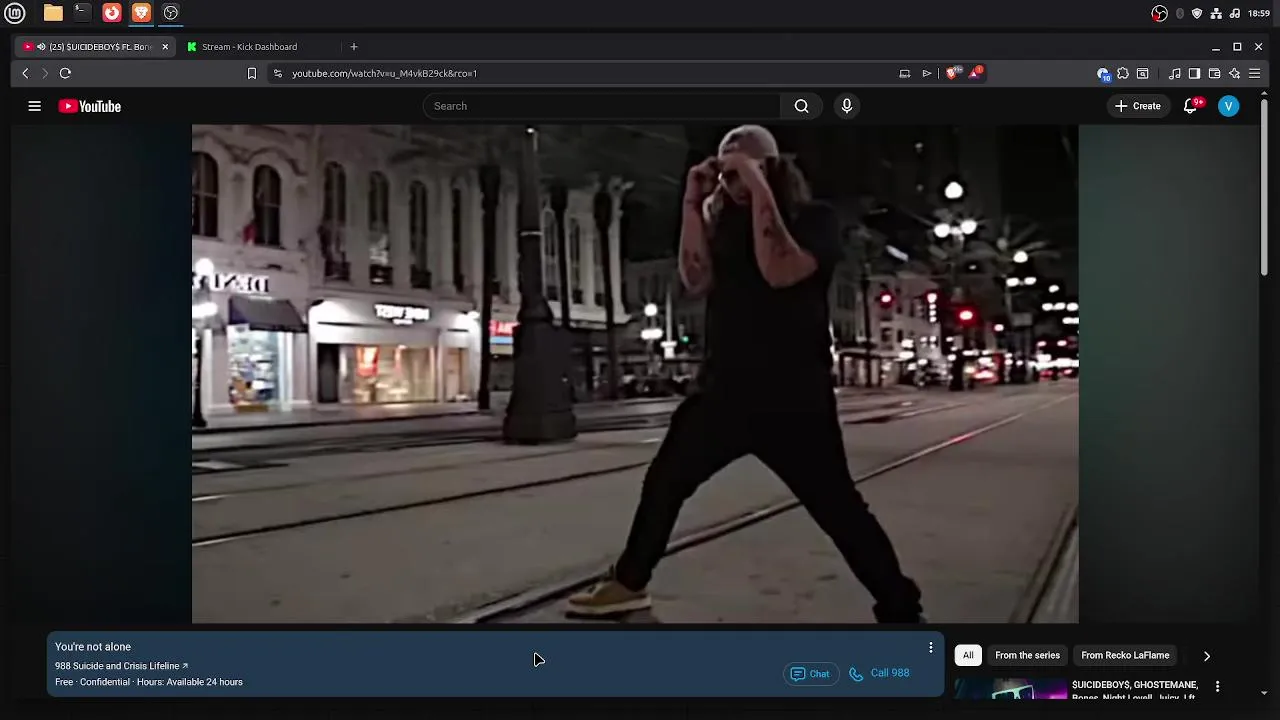Switch to the OBS Studio panel launcher
Image resolution: width=1280 pixels, height=720 pixels.
click(171, 13)
